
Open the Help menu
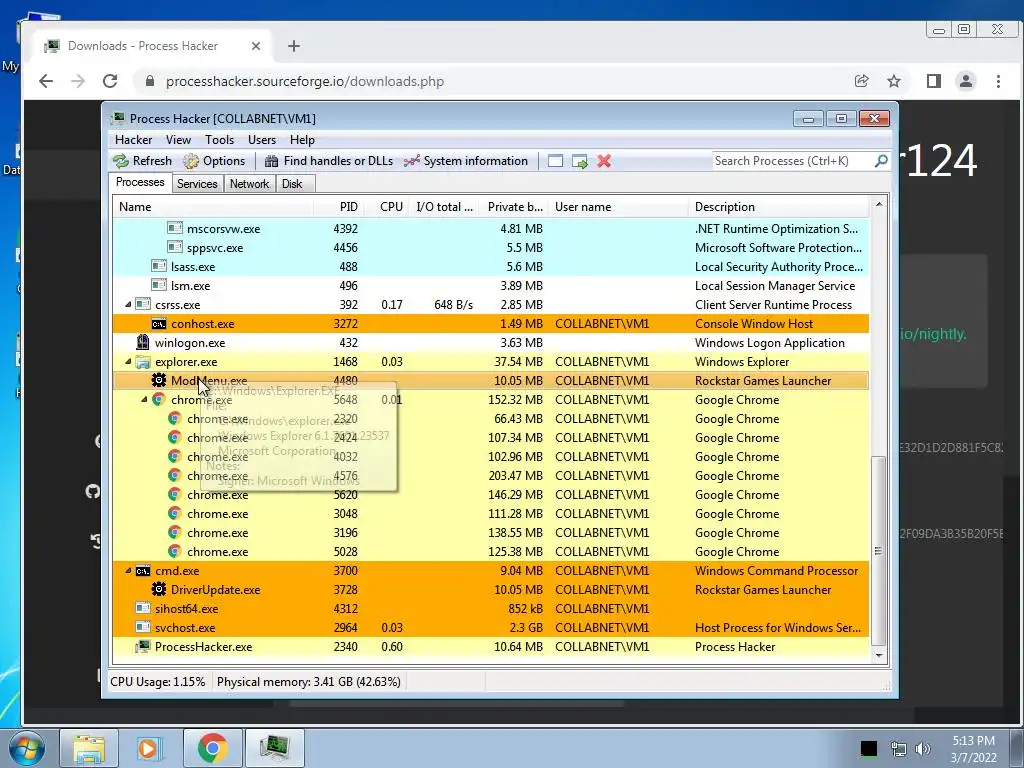pyautogui.click(x=302, y=140)
